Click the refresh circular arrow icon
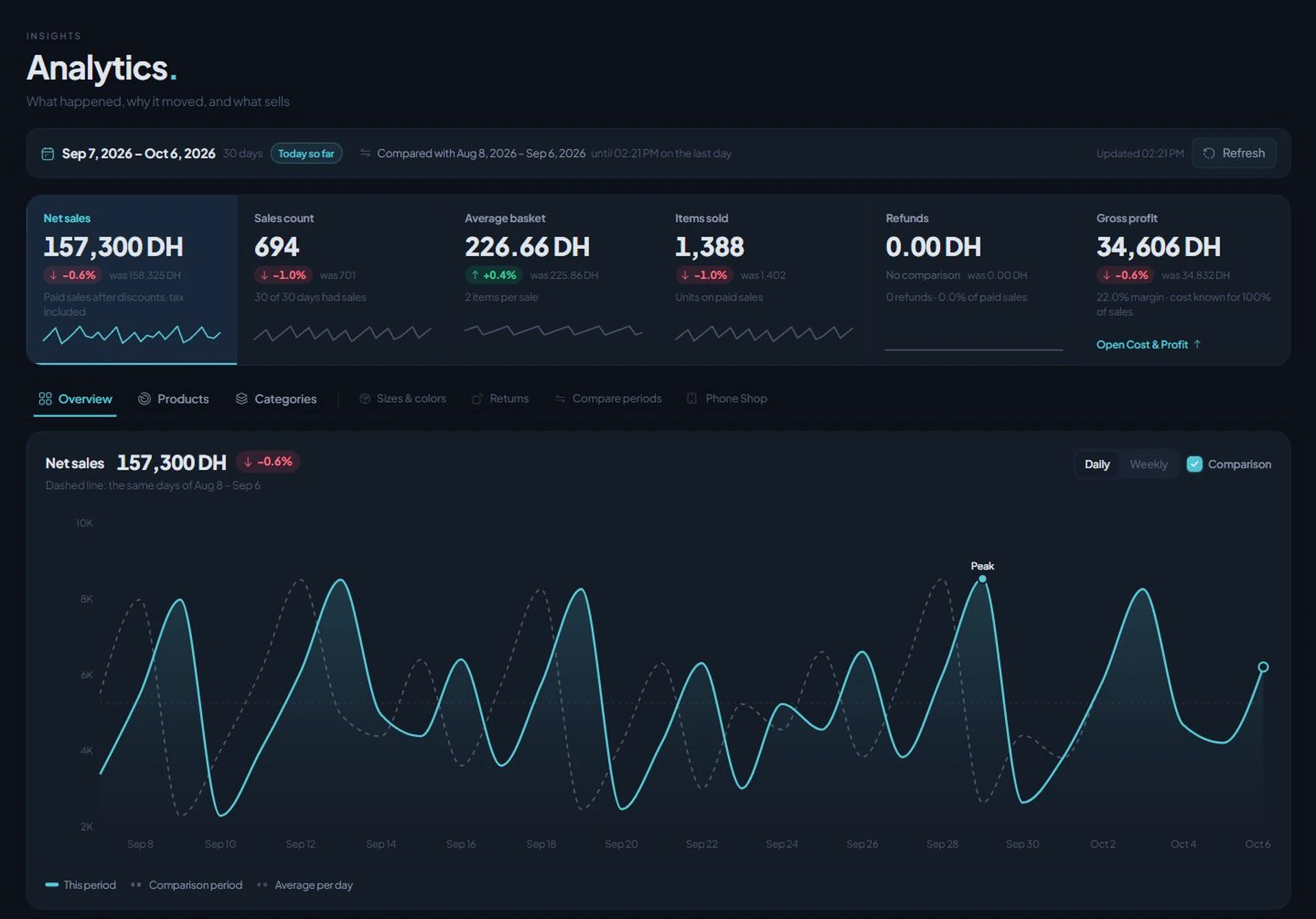1316x919 pixels. (1209, 154)
